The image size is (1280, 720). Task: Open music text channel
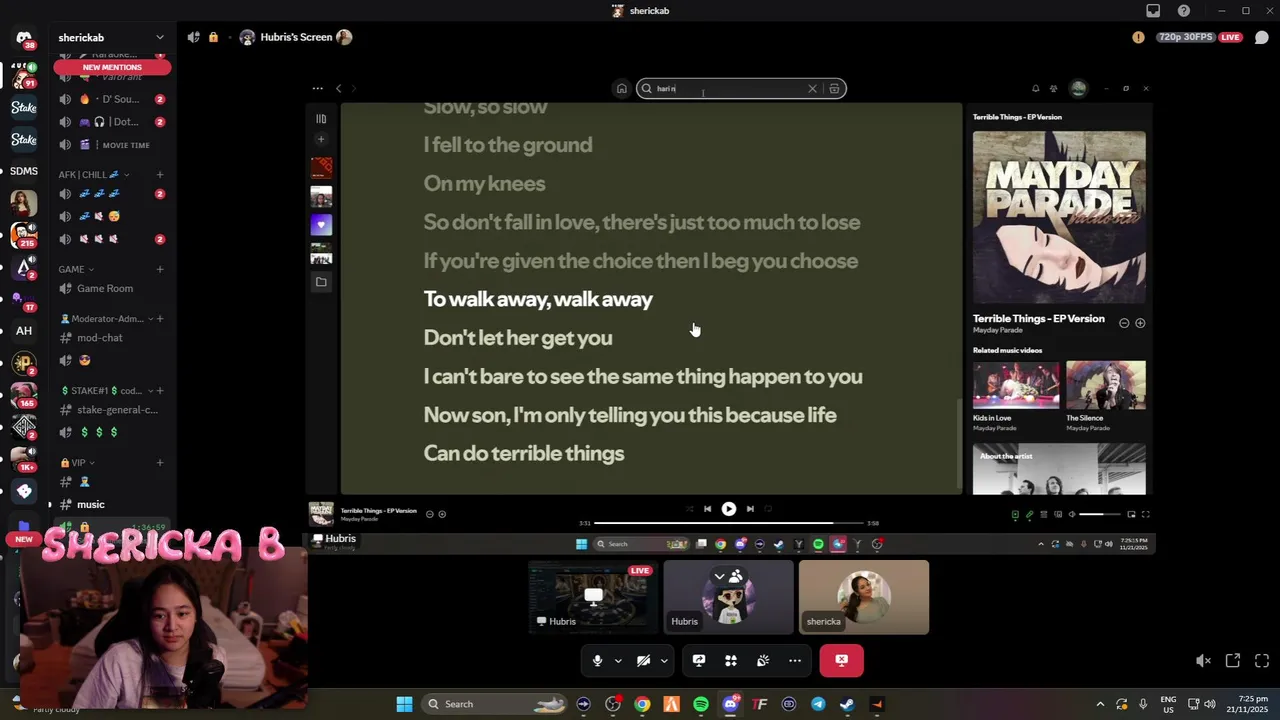coord(91,504)
